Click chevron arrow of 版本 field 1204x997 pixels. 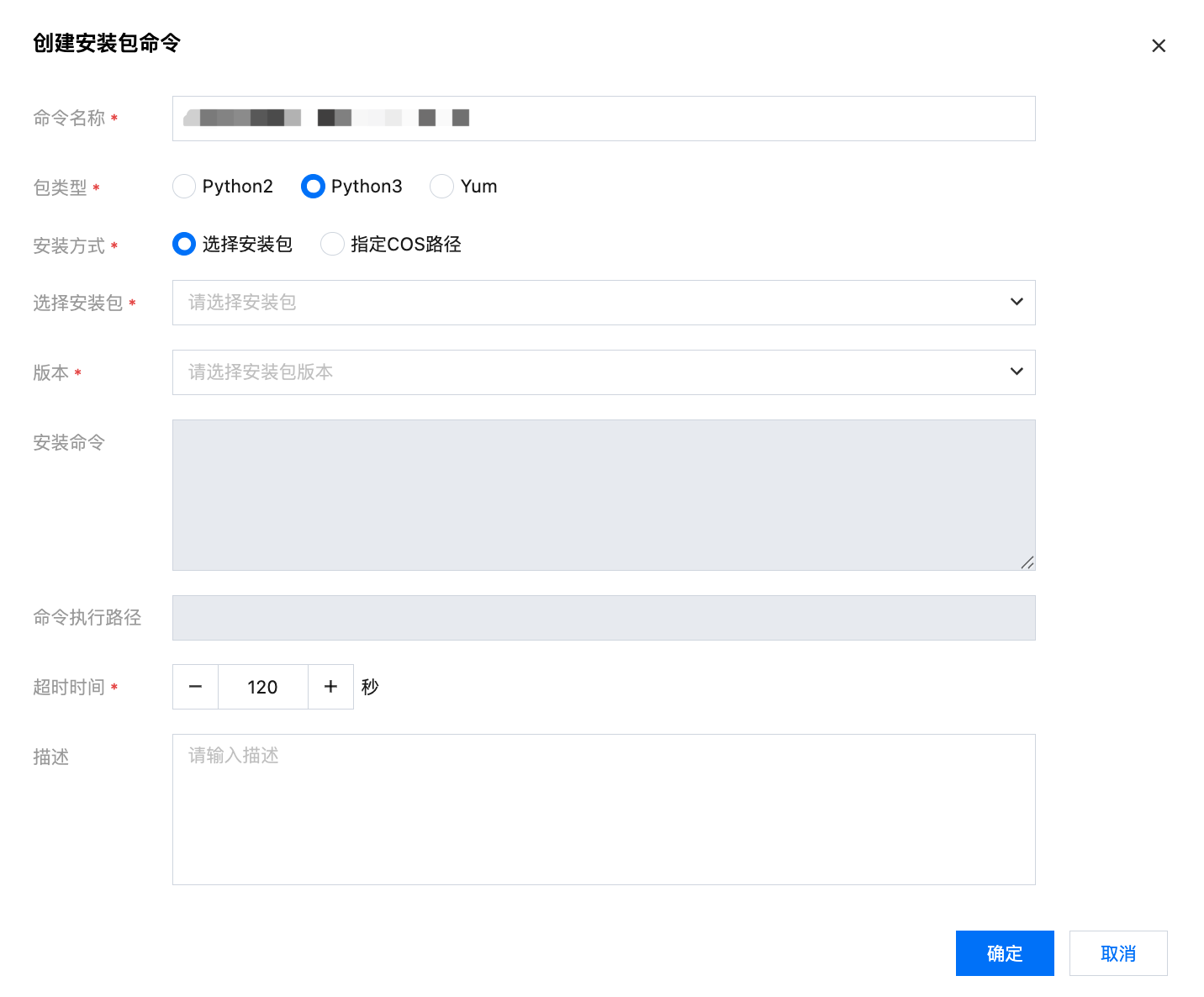(x=1017, y=372)
